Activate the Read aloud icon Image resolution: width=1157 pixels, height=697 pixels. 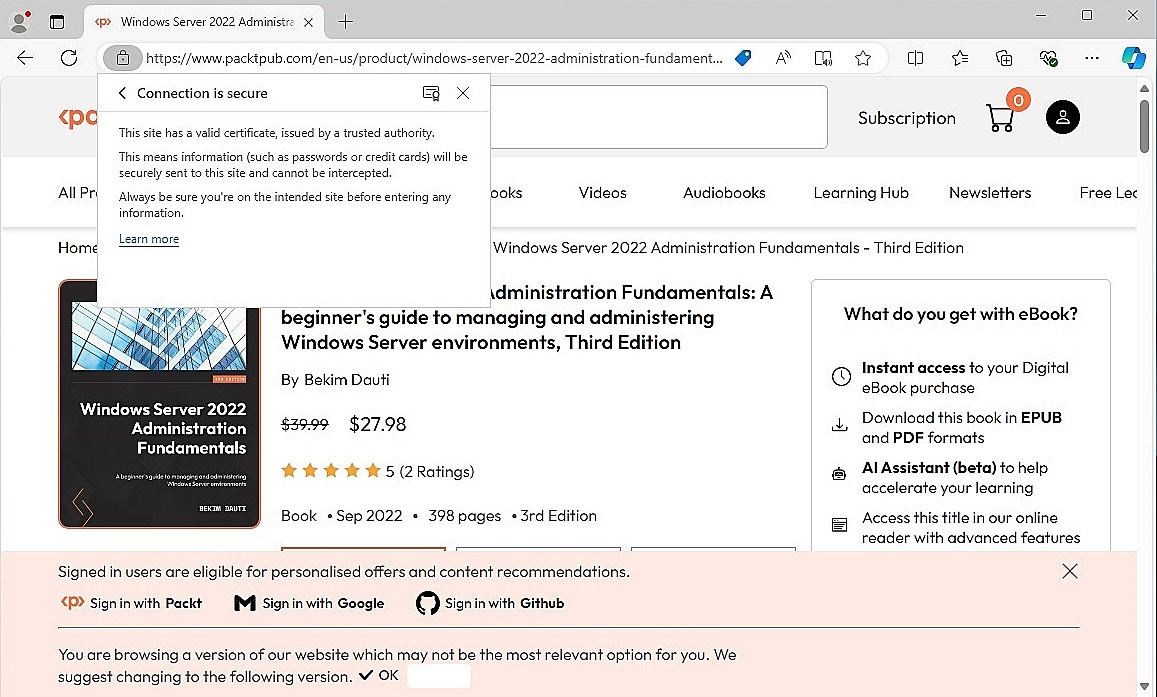pyautogui.click(x=783, y=58)
